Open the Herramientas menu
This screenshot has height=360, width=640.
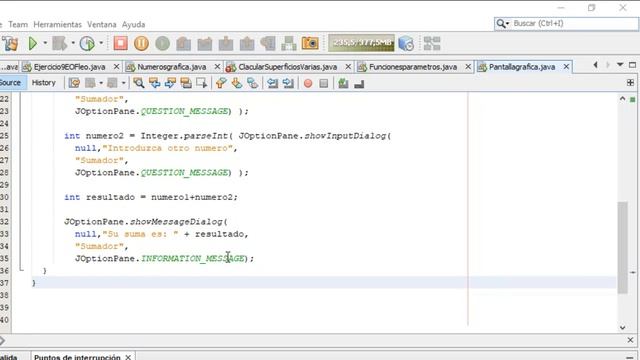click(58, 24)
